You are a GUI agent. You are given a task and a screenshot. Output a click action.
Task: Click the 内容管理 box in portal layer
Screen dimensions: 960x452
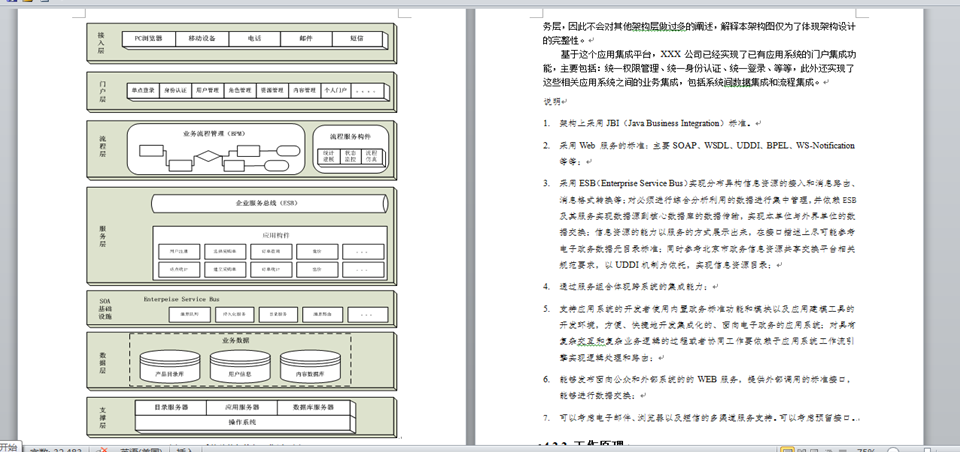pyautogui.click(x=303, y=91)
